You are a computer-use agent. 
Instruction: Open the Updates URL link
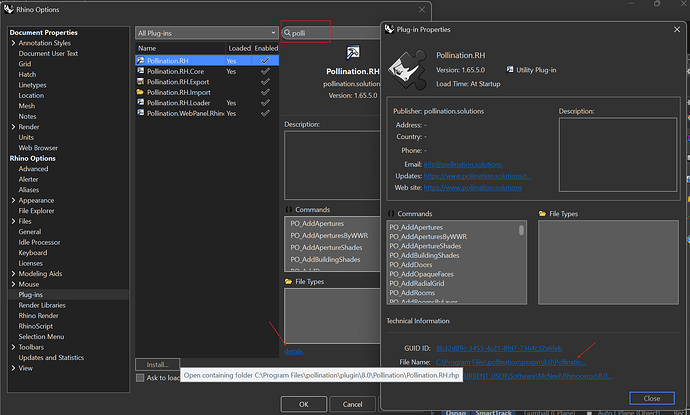477,176
